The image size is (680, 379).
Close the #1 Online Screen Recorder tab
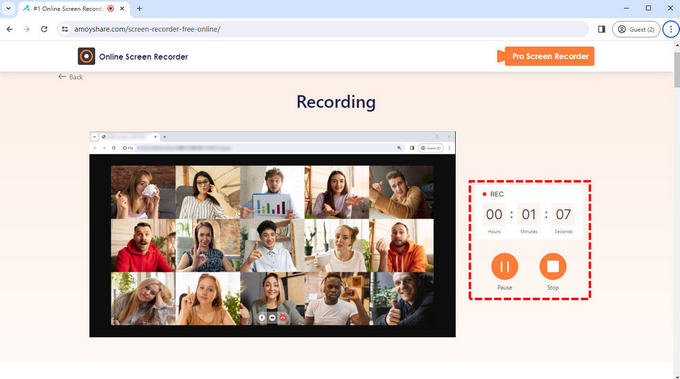pyautogui.click(x=122, y=8)
